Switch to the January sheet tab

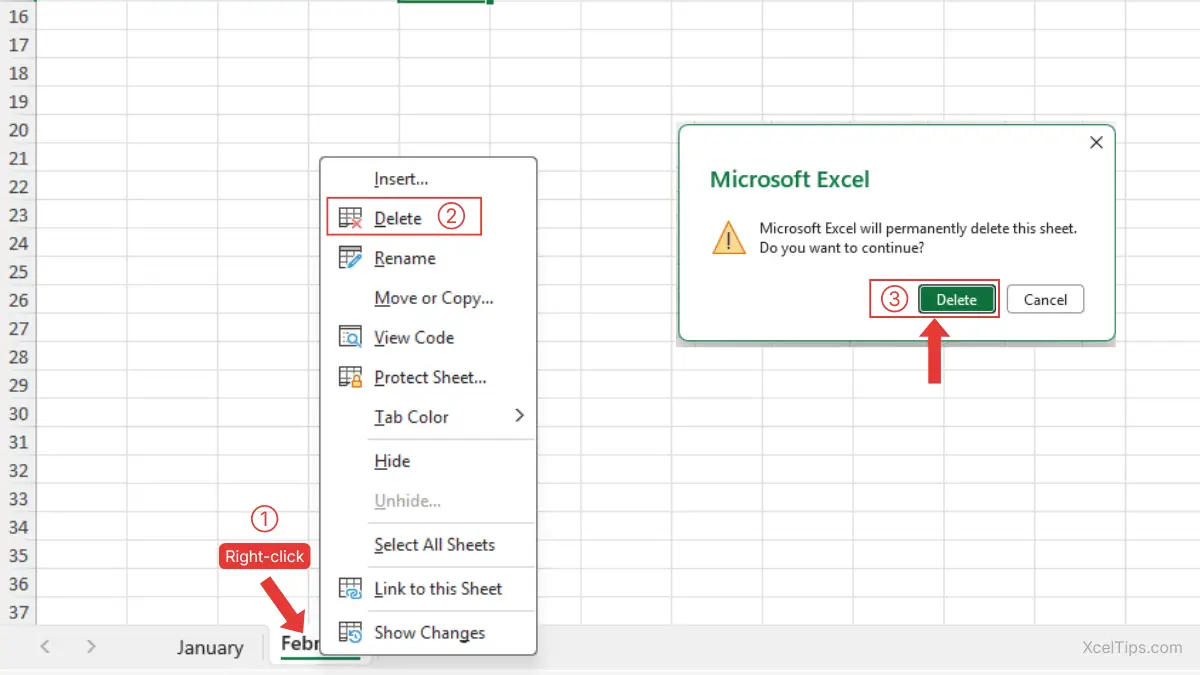point(210,648)
